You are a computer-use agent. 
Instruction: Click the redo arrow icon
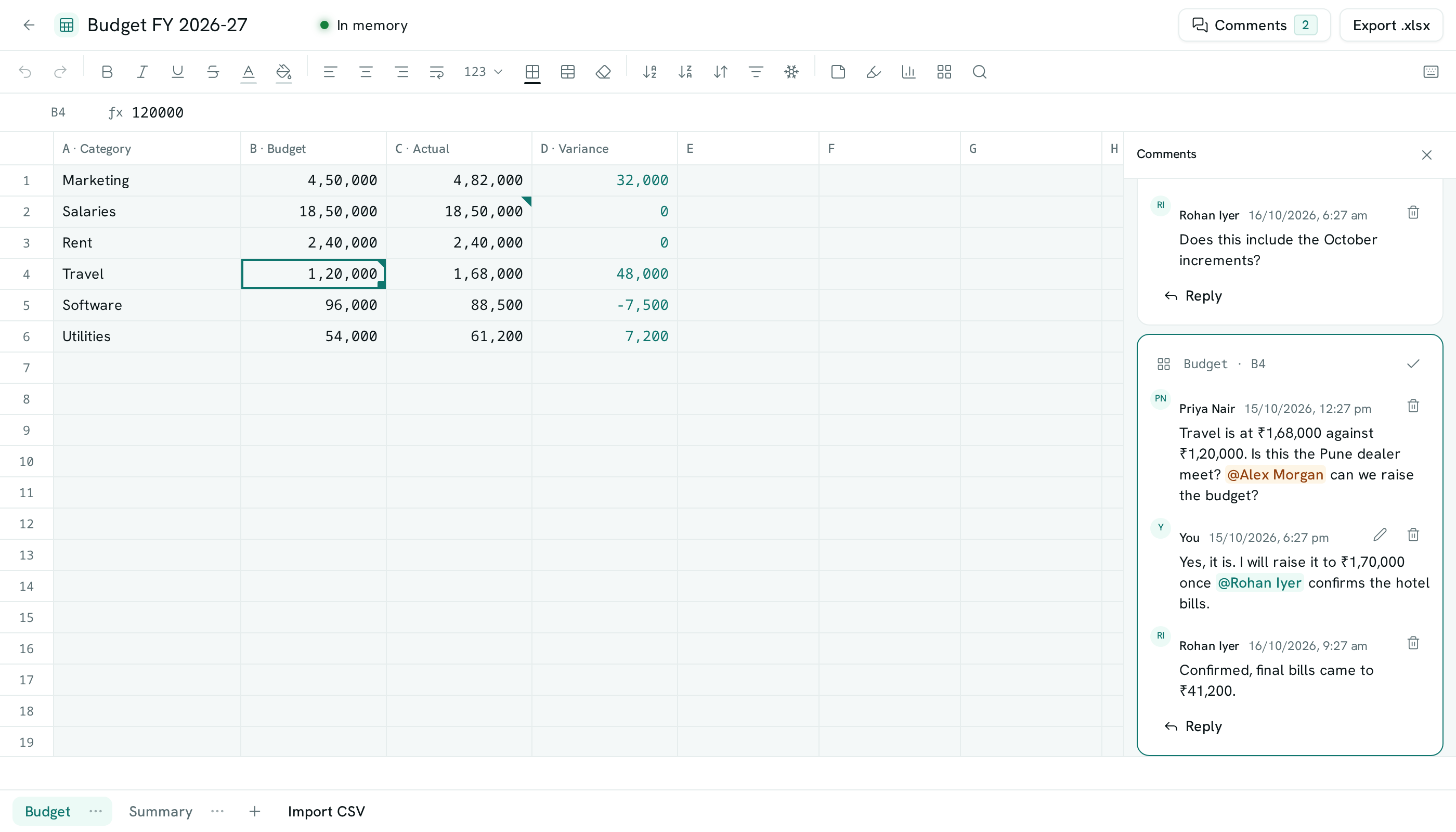point(60,72)
